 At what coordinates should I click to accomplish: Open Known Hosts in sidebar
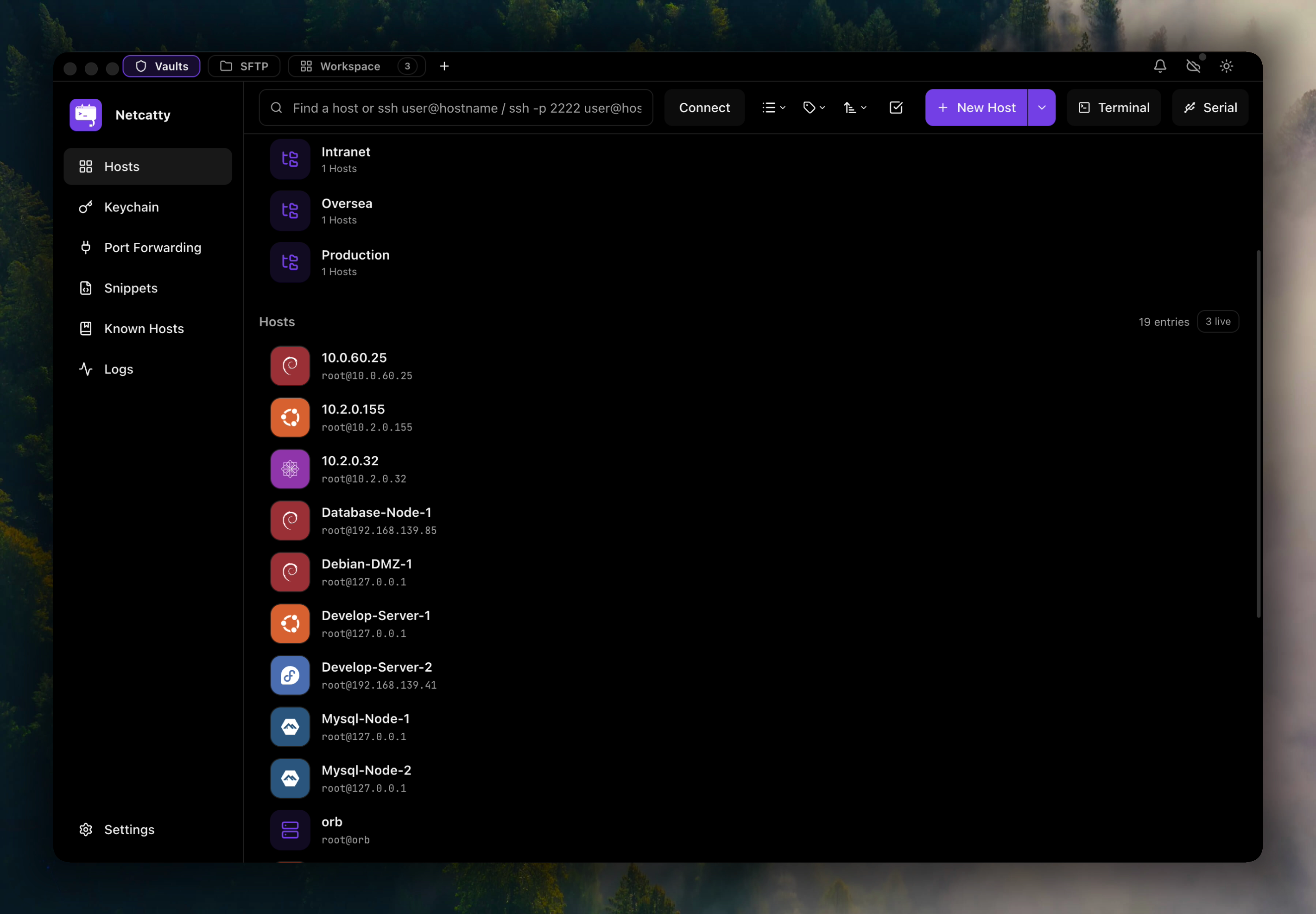[x=144, y=329]
